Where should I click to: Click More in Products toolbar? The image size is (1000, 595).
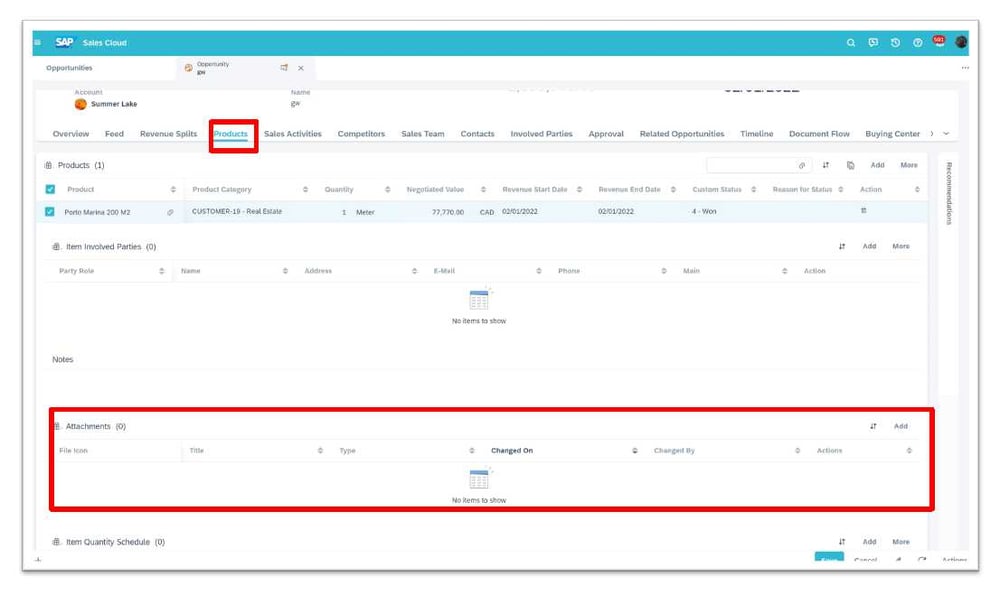[x=909, y=165]
